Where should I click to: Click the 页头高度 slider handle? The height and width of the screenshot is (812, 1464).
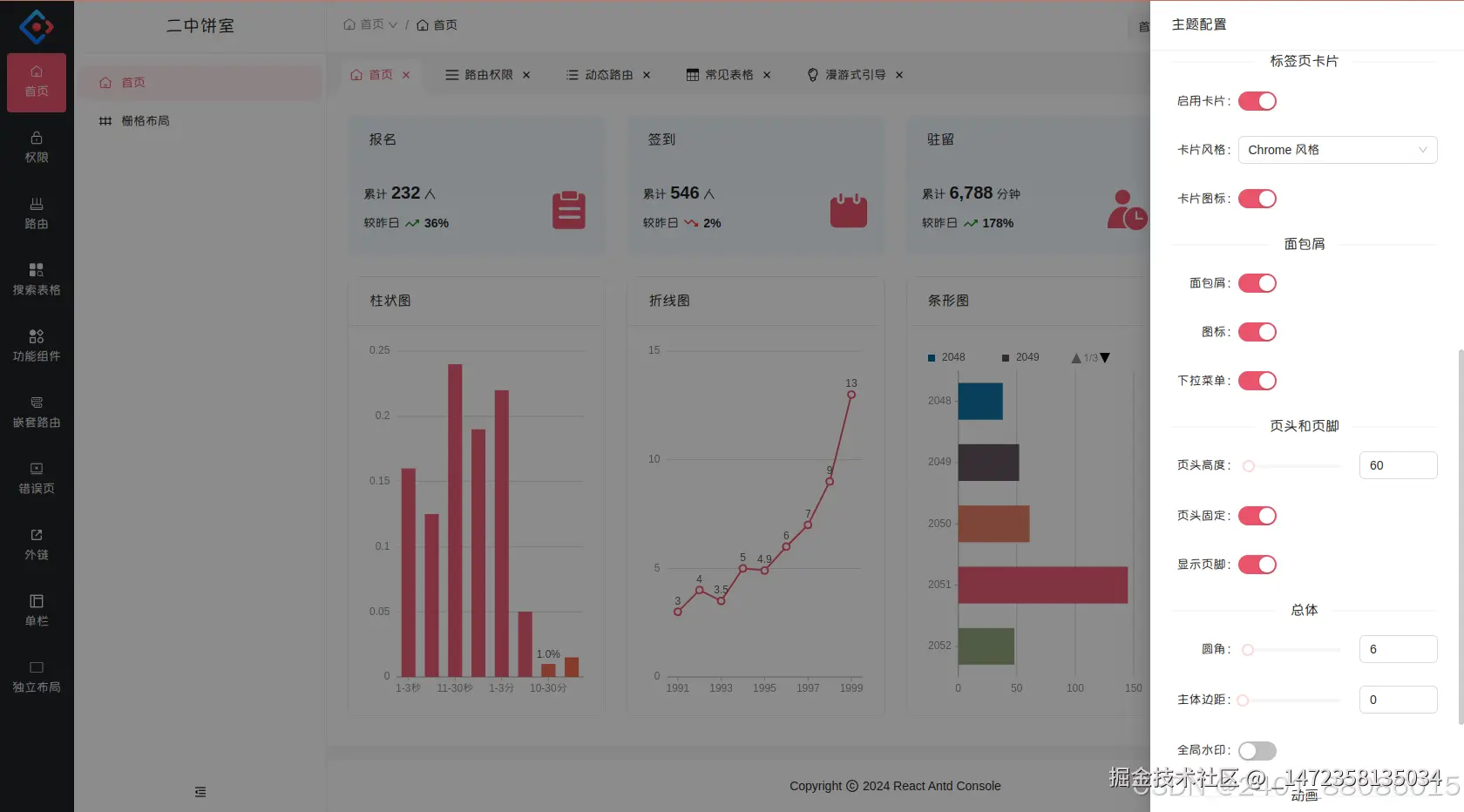[x=1249, y=466]
